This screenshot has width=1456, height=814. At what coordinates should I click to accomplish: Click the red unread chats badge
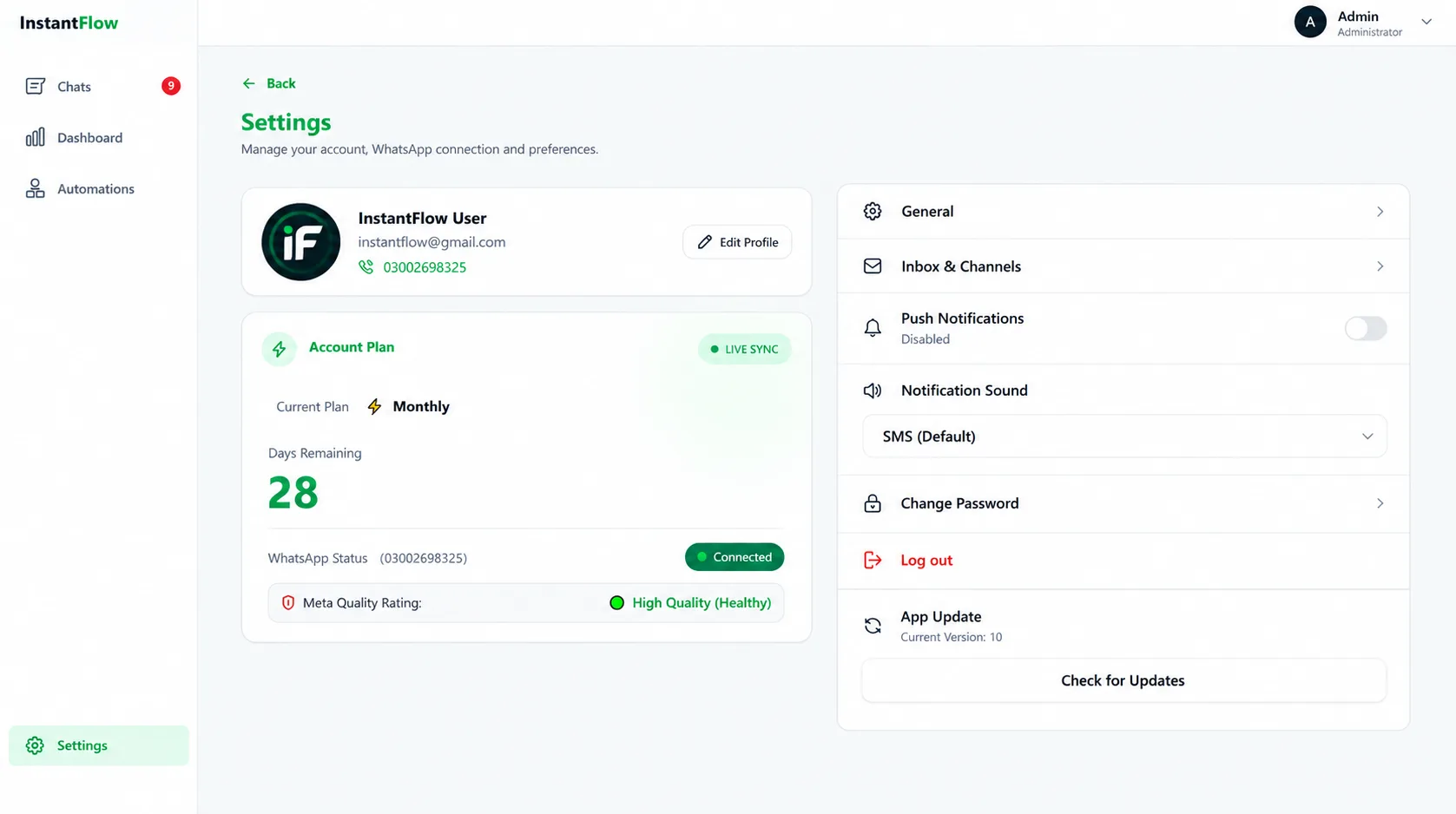[x=171, y=86]
